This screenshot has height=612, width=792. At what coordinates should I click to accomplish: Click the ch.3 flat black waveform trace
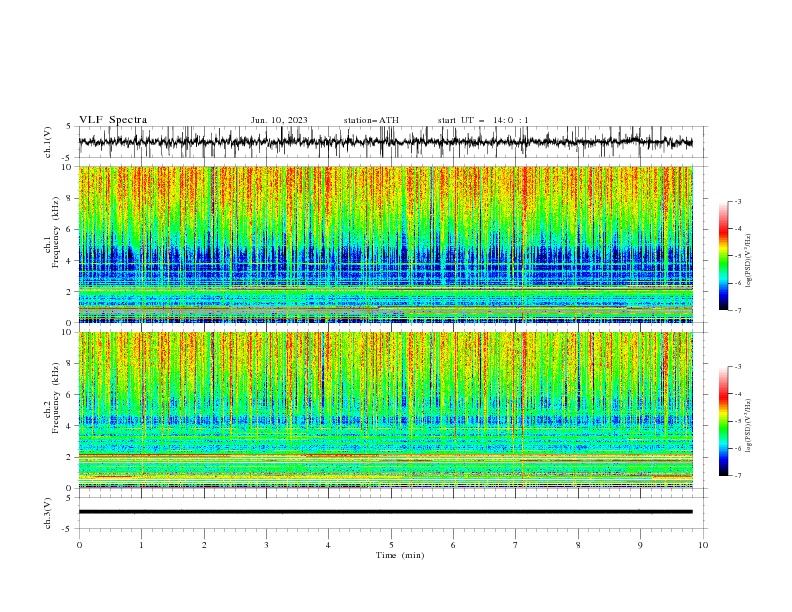point(386,512)
